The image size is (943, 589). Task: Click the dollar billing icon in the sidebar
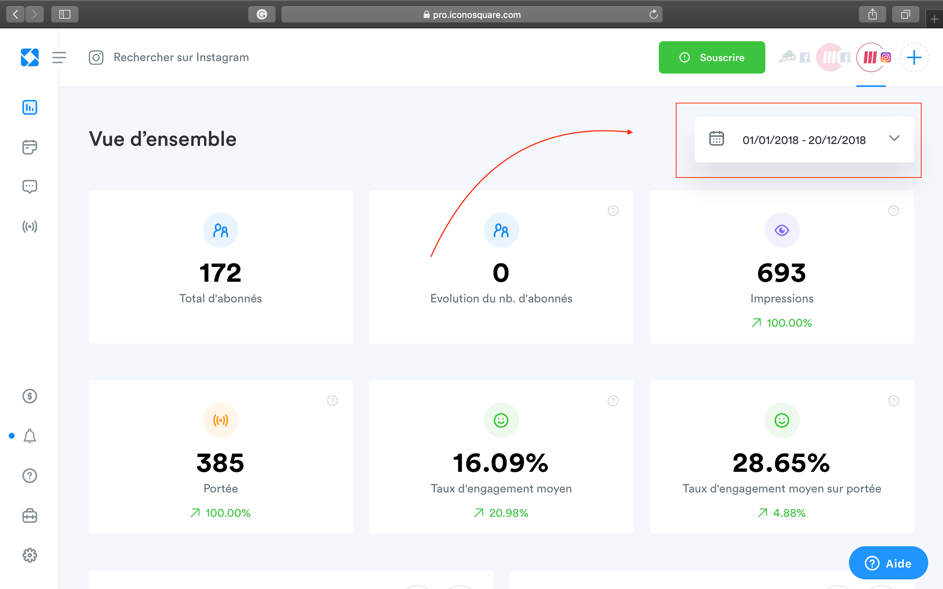[x=29, y=396]
